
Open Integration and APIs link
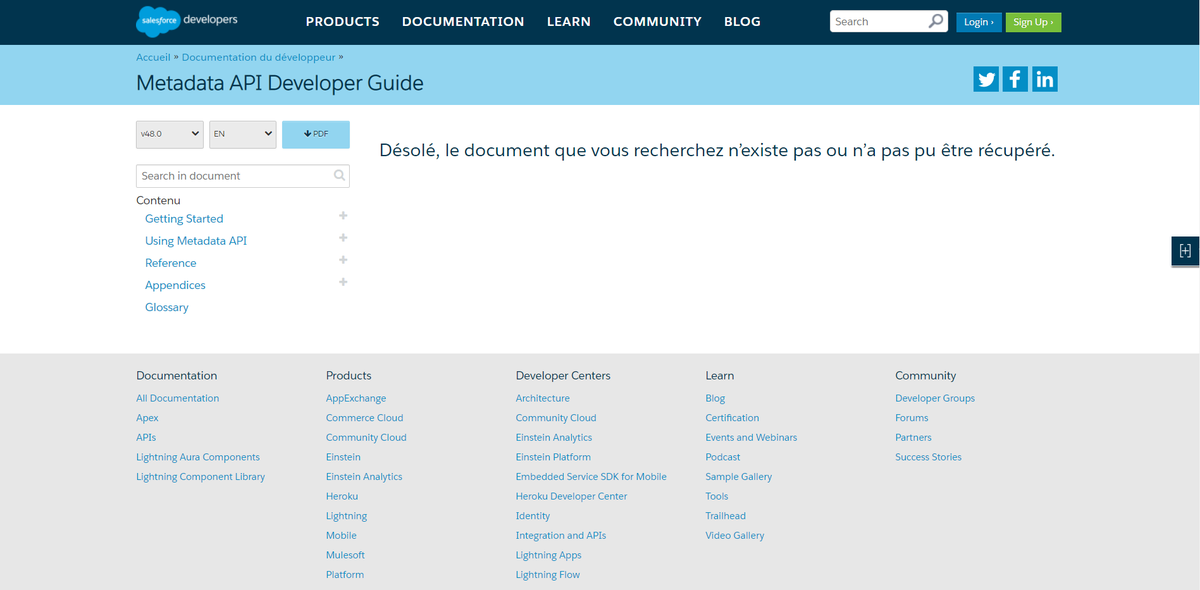(561, 535)
